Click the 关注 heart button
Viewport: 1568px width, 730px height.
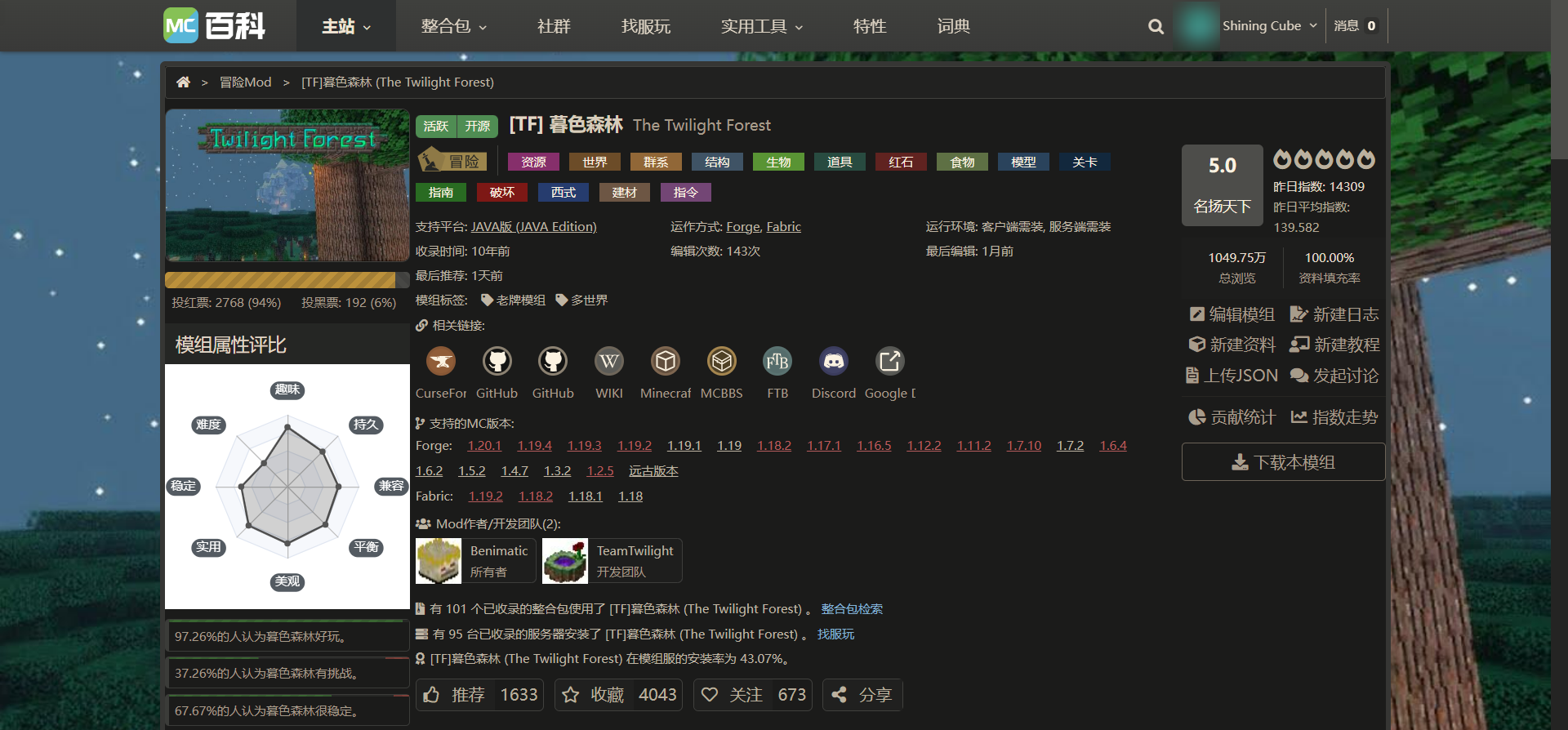(x=753, y=695)
